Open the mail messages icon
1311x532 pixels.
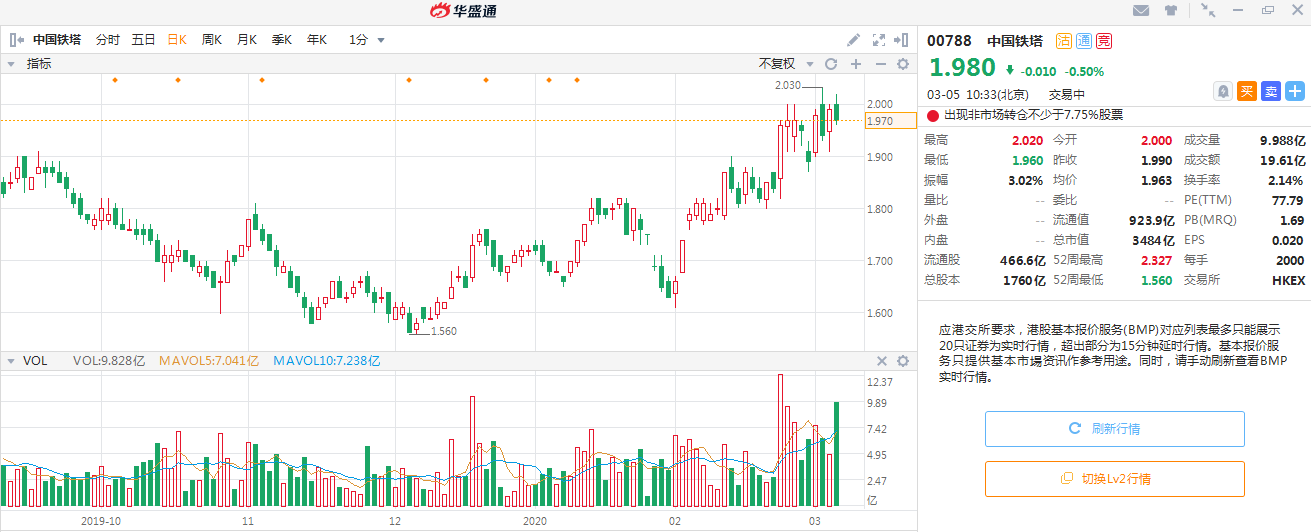(1140, 11)
